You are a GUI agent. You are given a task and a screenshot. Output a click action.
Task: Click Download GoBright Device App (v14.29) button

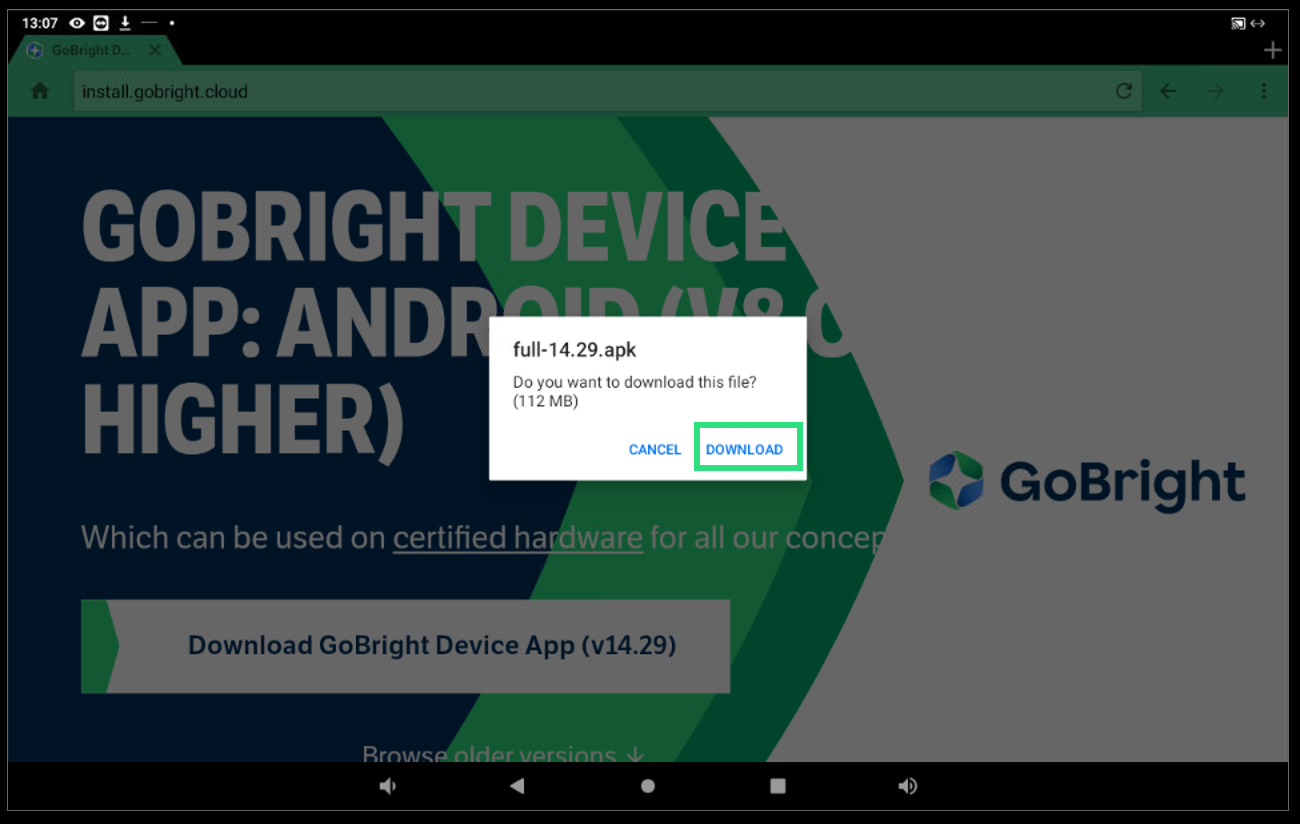(x=406, y=646)
